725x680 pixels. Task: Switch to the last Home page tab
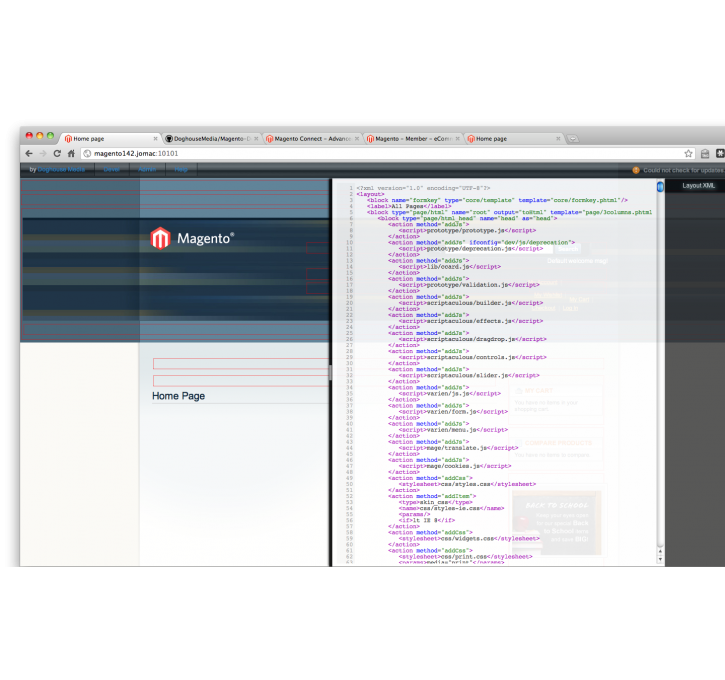click(x=514, y=139)
